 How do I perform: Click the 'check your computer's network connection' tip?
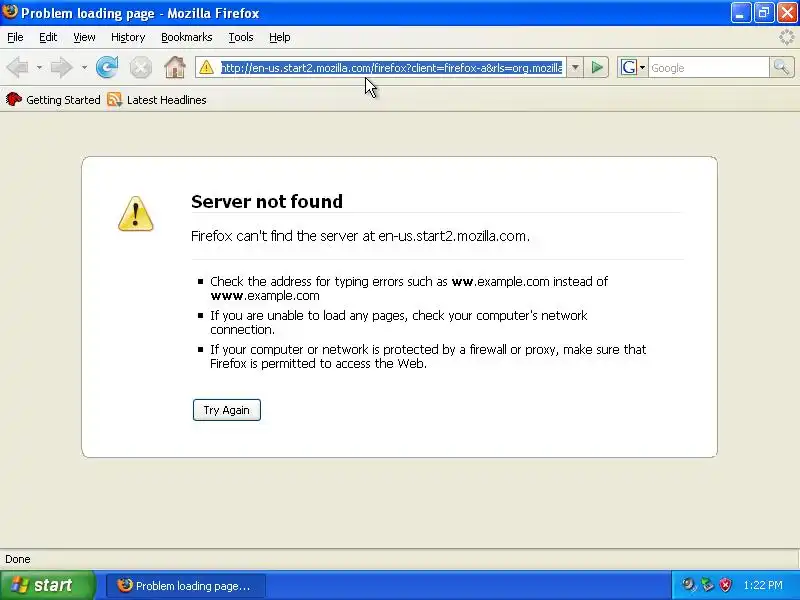398,322
